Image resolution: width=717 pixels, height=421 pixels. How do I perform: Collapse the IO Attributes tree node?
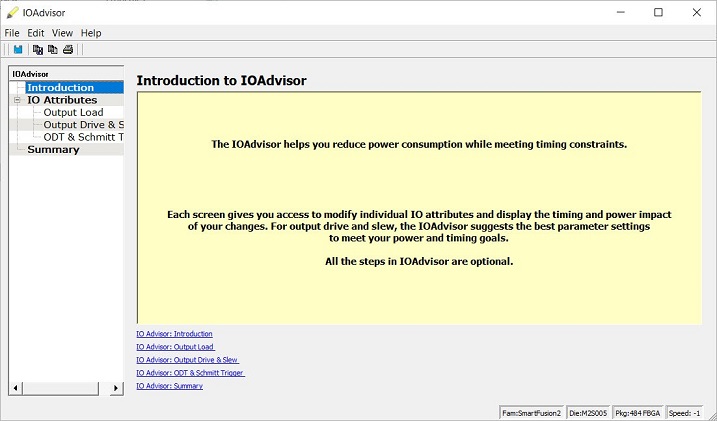pyautogui.click(x=17, y=100)
